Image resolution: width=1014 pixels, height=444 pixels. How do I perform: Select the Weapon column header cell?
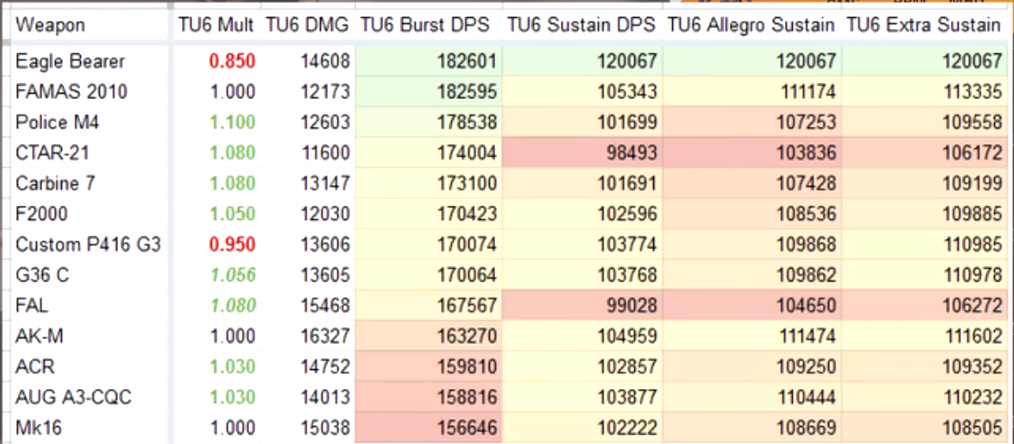(x=87, y=26)
